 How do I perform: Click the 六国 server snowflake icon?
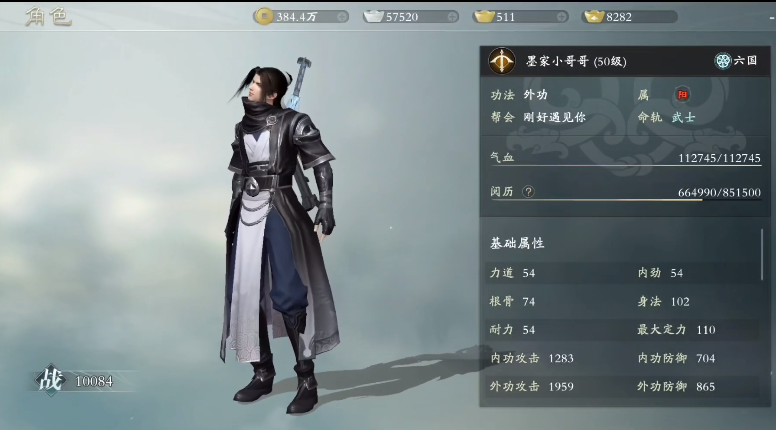pyautogui.click(x=723, y=61)
